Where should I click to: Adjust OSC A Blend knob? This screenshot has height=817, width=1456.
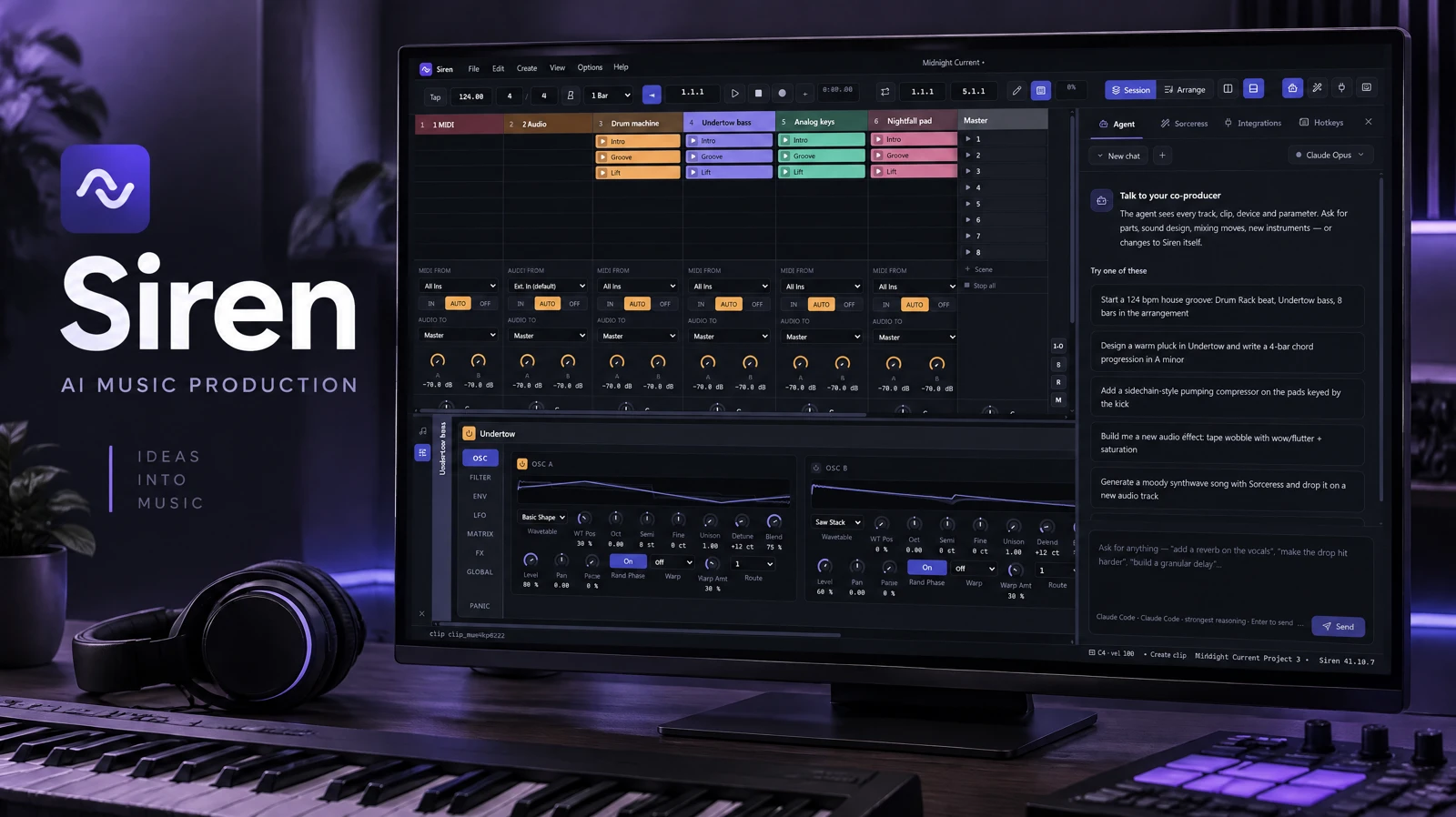coord(773,522)
